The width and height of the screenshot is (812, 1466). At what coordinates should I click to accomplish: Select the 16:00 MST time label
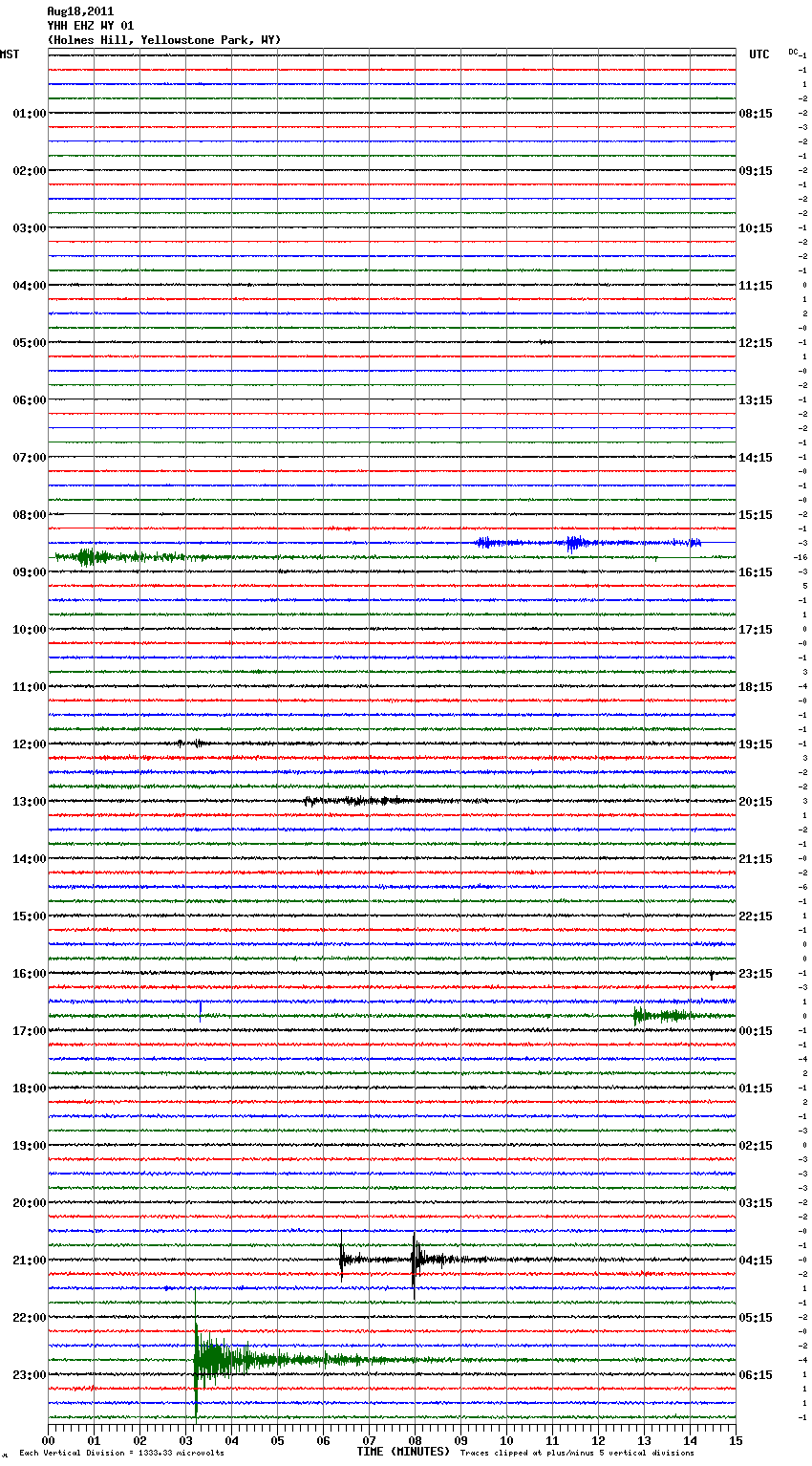[x=30, y=974]
